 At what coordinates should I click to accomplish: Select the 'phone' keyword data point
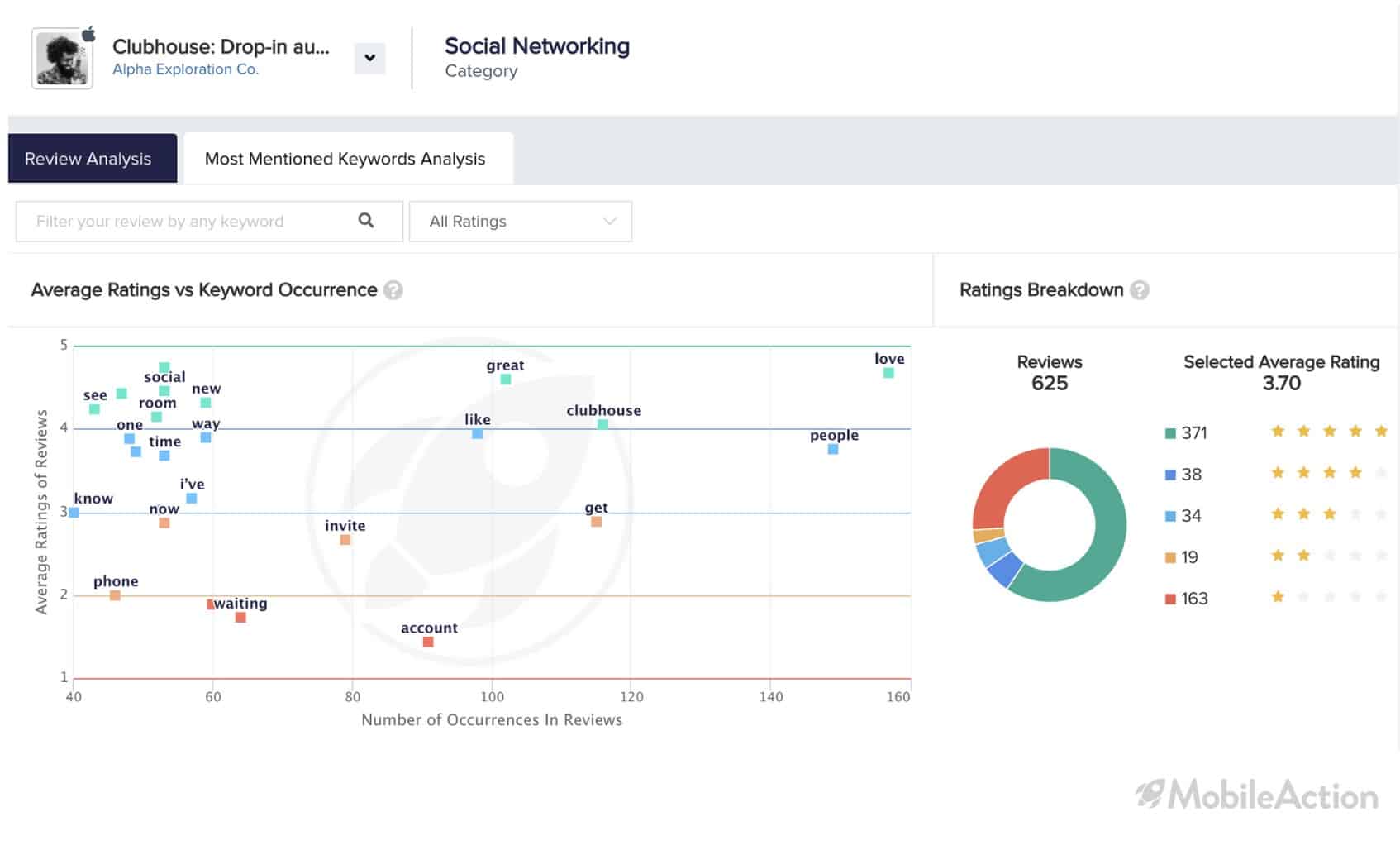click(115, 595)
